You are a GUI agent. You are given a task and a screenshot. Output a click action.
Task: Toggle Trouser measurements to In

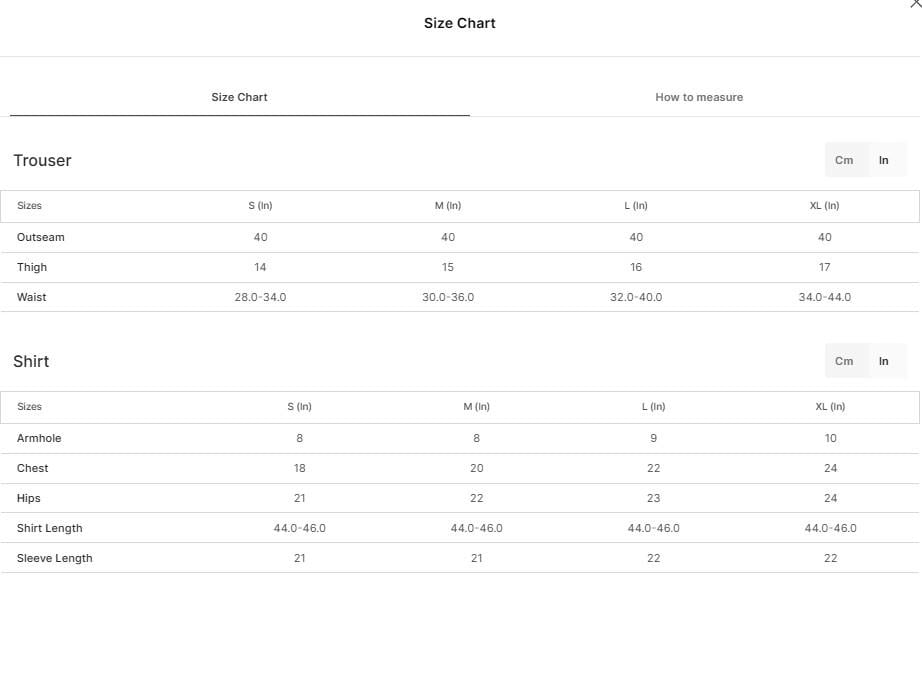[883, 160]
